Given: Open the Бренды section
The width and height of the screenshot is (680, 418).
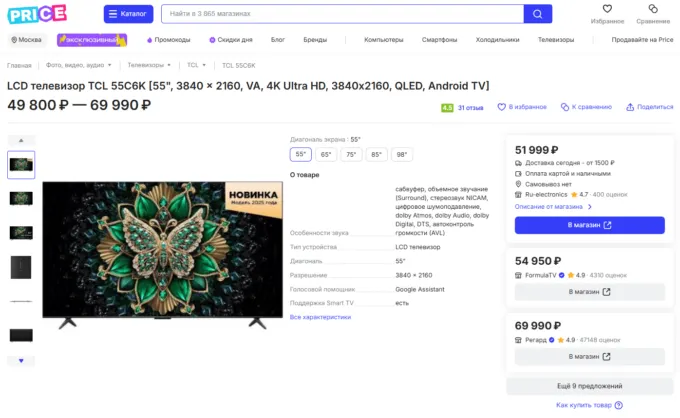Looking at the screenshot, I should coord(315,40).
